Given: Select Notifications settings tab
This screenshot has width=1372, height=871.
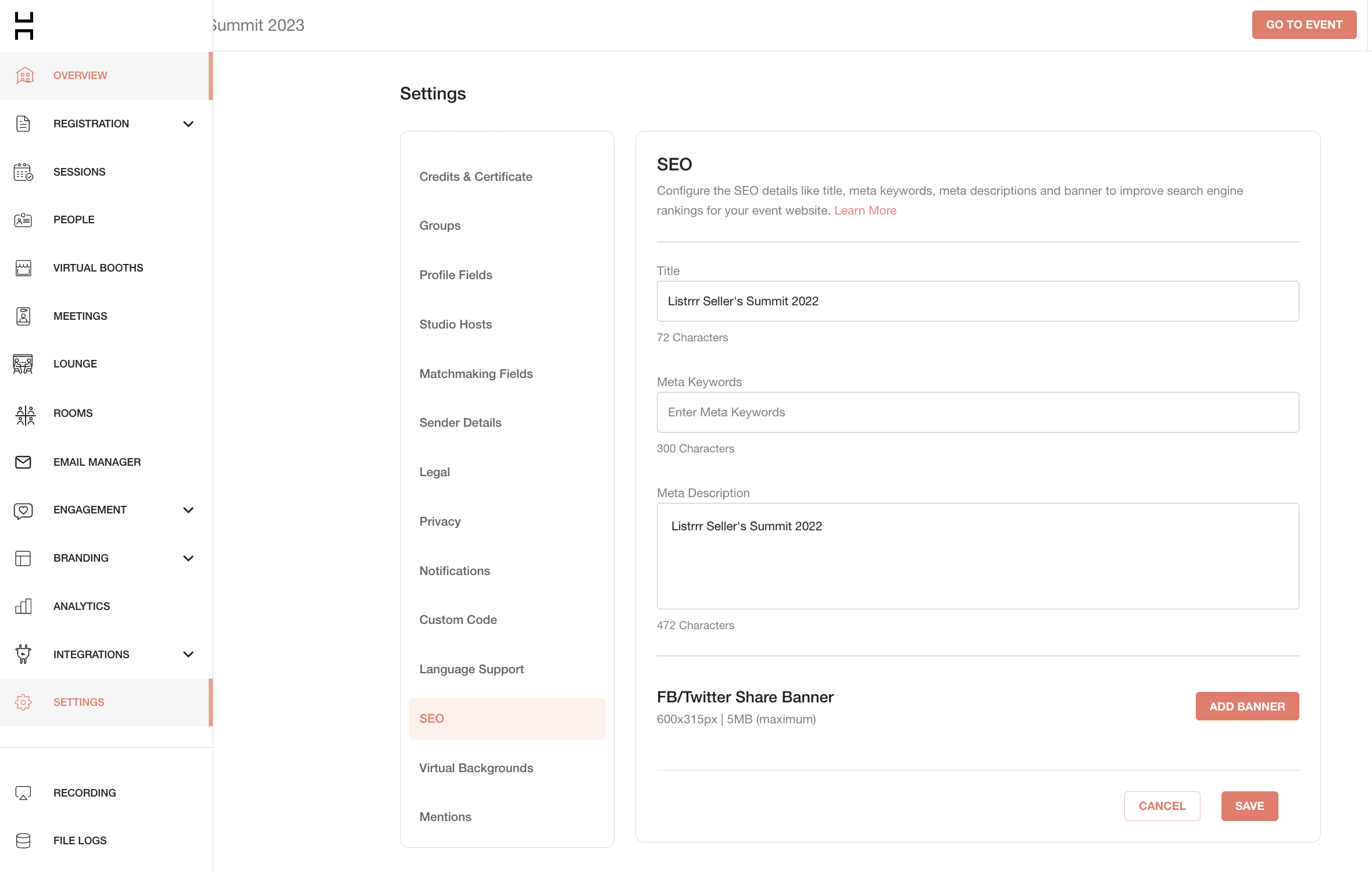Looking at the screenshot, I should point(507,571).
